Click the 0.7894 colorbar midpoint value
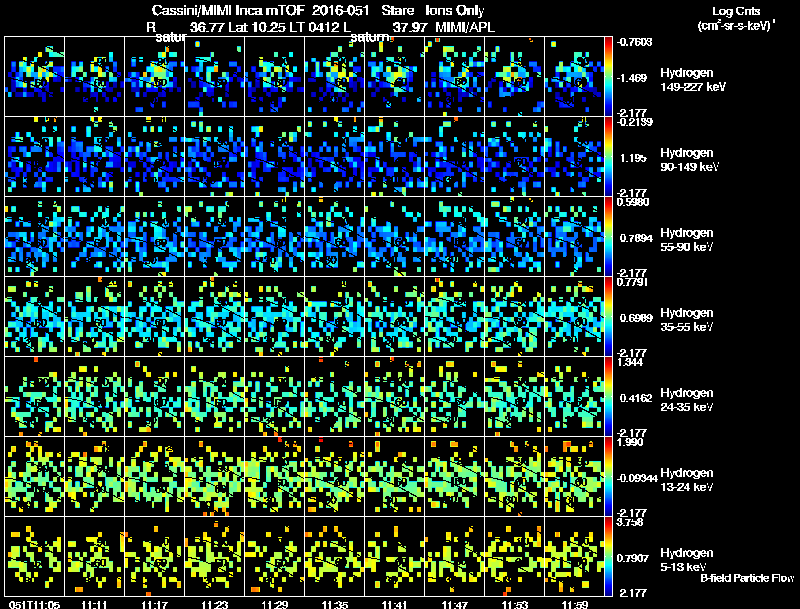The width and height of the screenshot is (800, 609). (x=636, y=238)
